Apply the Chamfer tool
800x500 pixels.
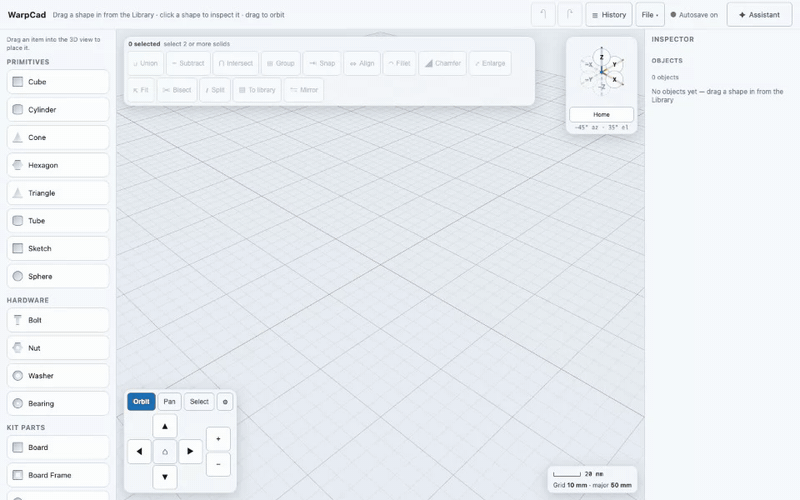click(x=442, y=63)
